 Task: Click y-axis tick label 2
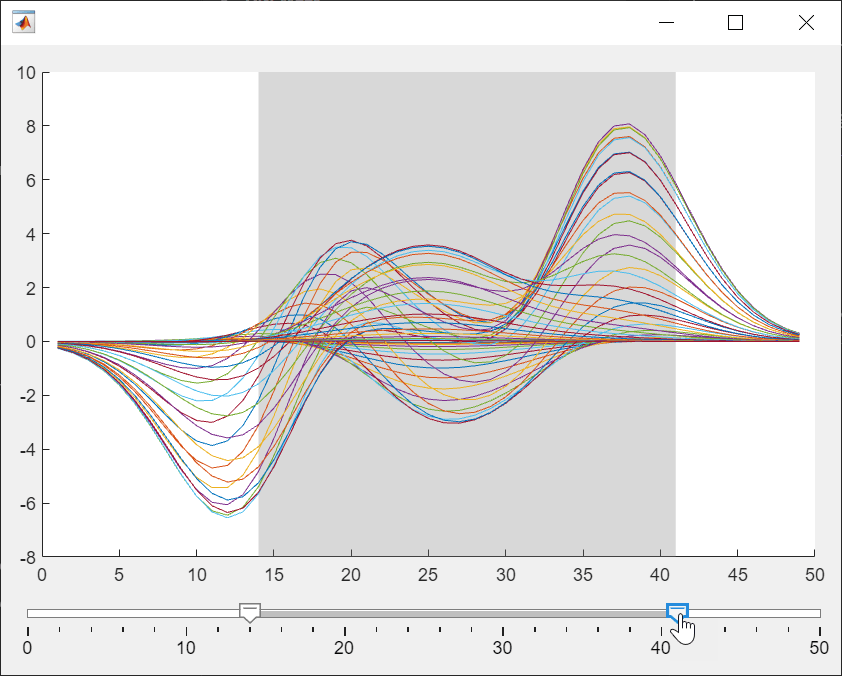[x=30, y=288]
